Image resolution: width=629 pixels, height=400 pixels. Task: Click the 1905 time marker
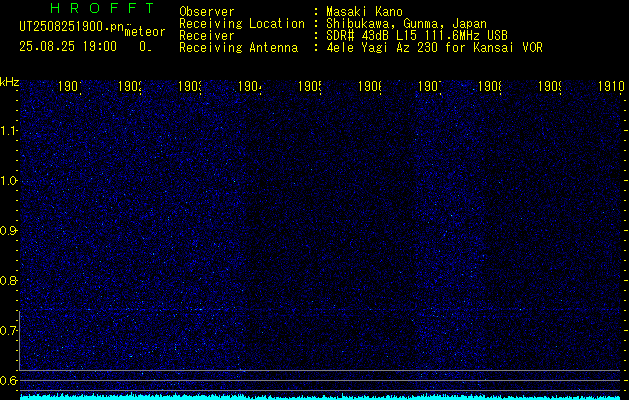click(x=310, y=87)
